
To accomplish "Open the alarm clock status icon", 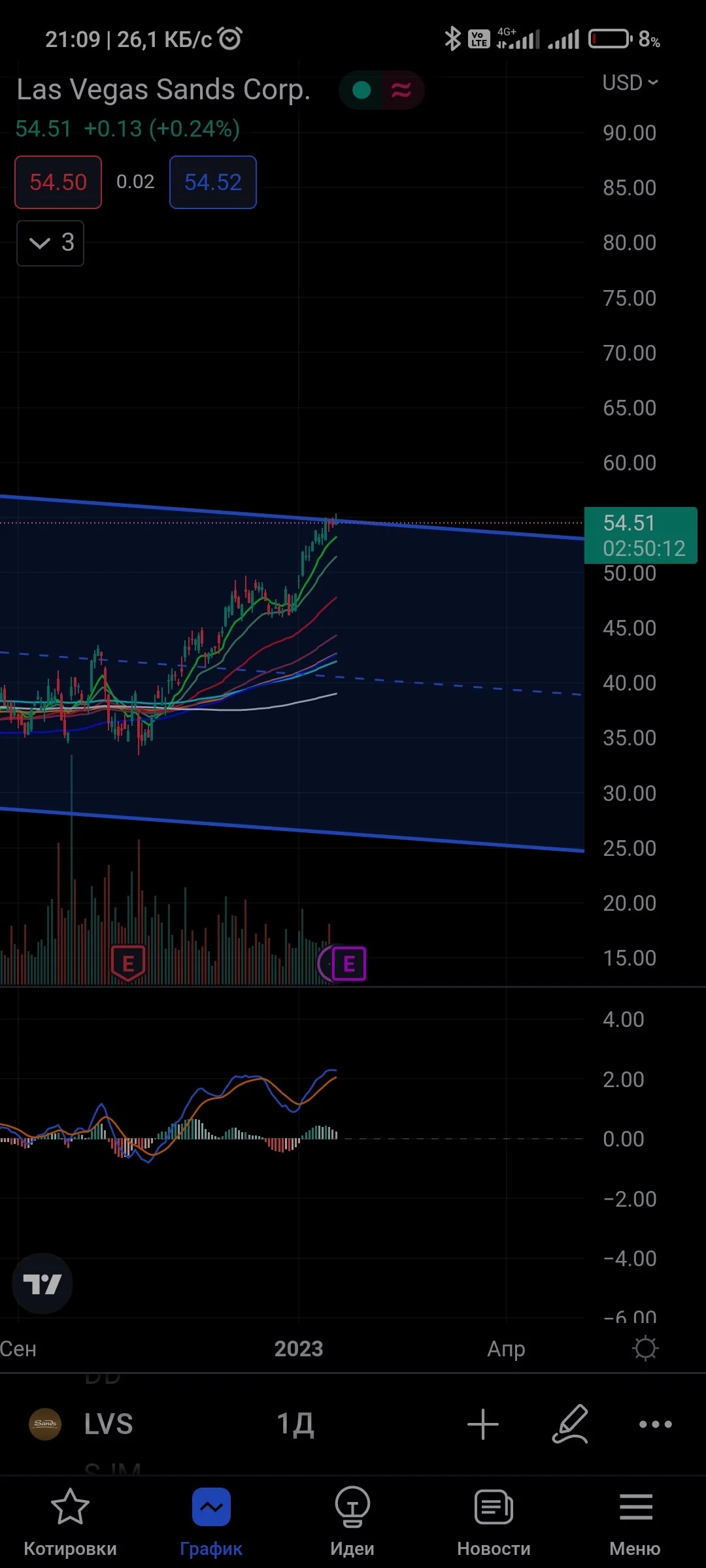I will tap(230, 39).
